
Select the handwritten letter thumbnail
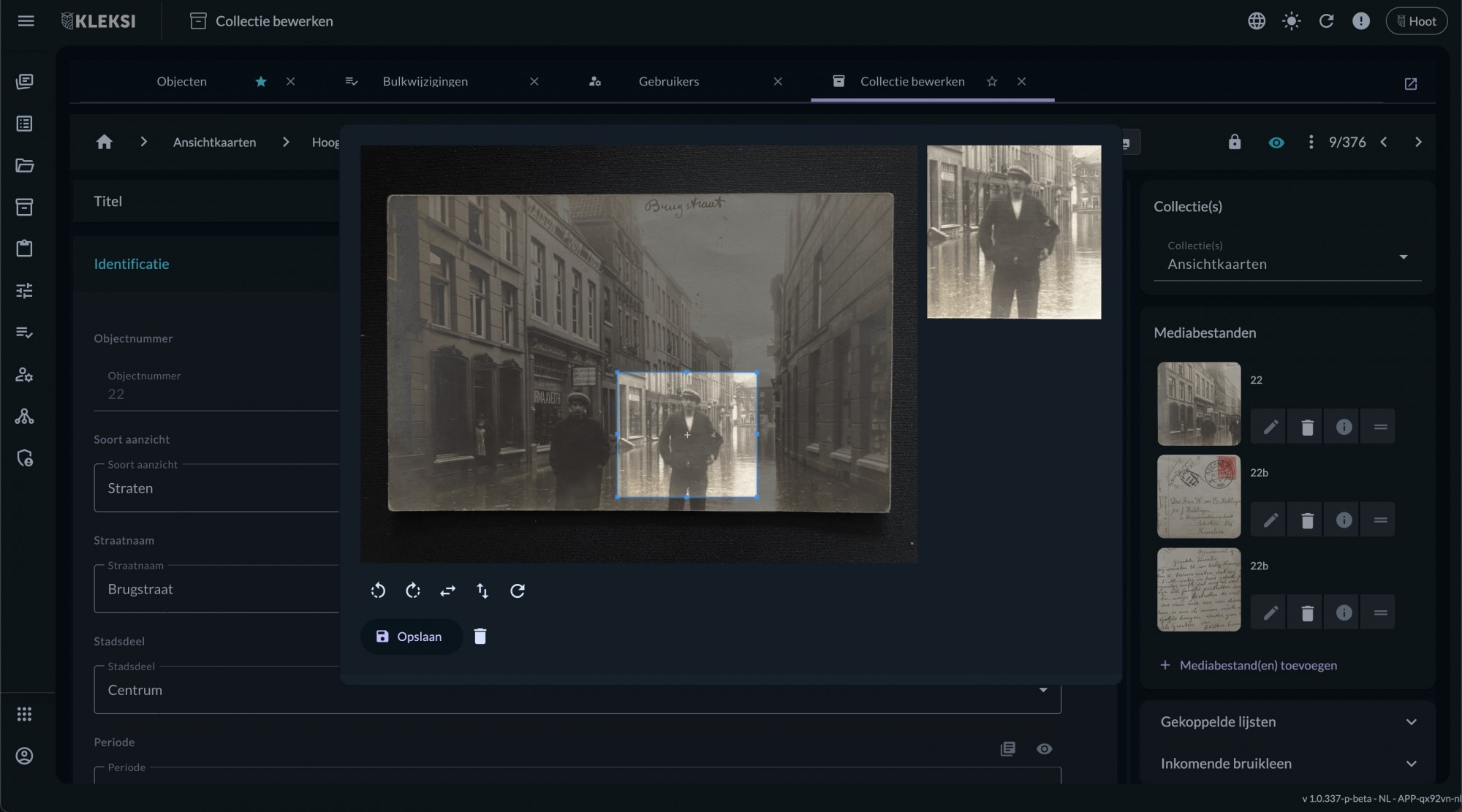point(1199,589)
